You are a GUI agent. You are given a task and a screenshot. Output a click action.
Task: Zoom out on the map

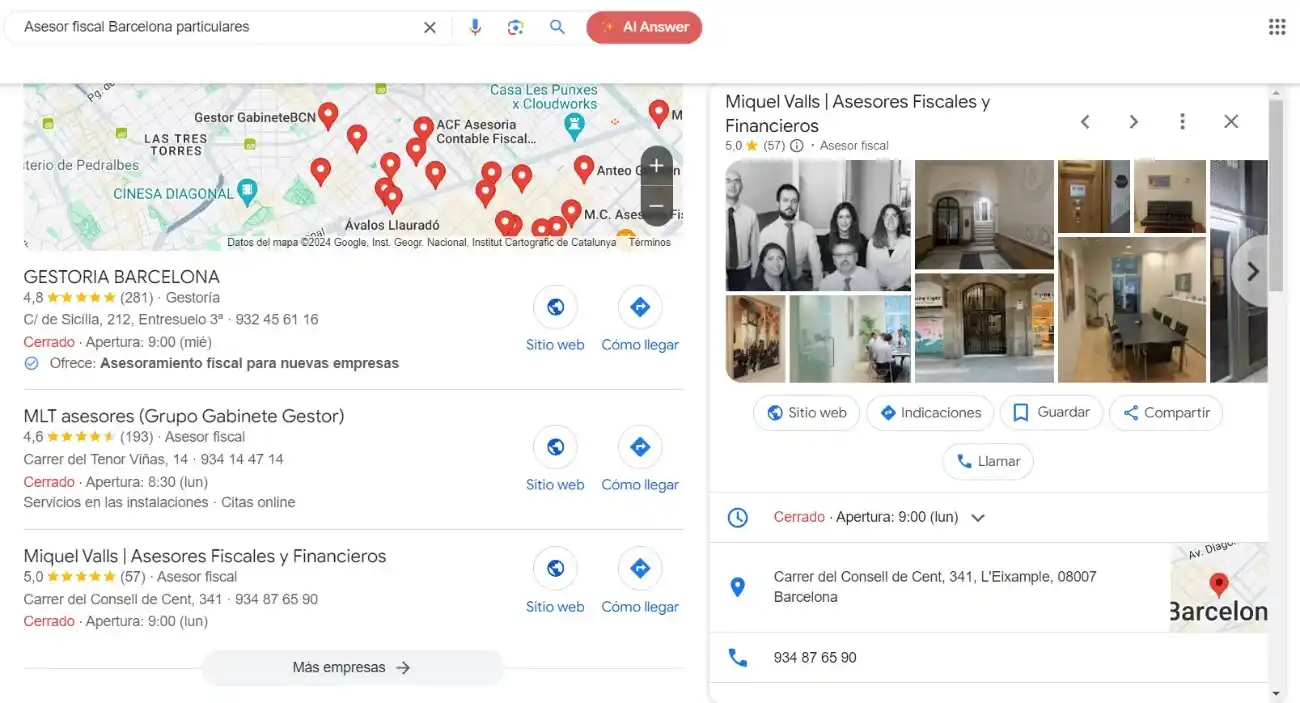pos(656,206)
